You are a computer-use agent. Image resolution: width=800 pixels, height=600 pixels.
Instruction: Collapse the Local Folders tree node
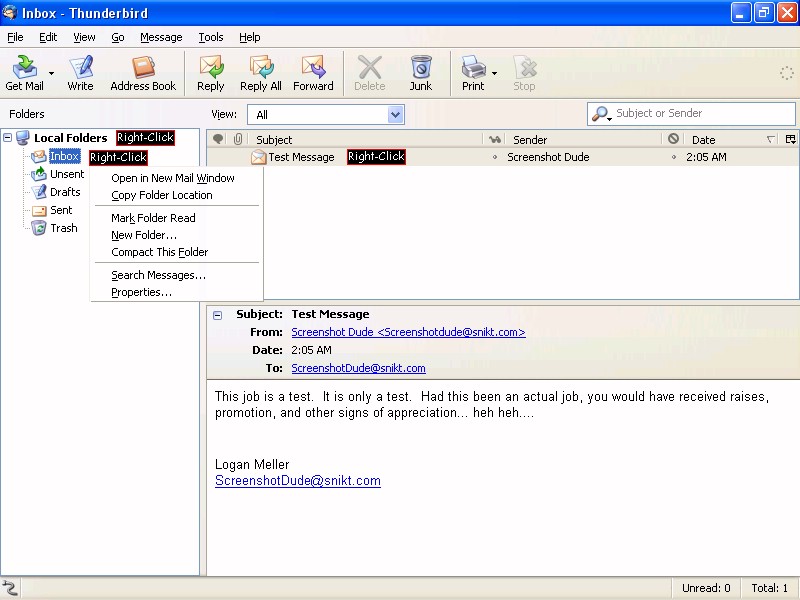click(x=8, y=137)
